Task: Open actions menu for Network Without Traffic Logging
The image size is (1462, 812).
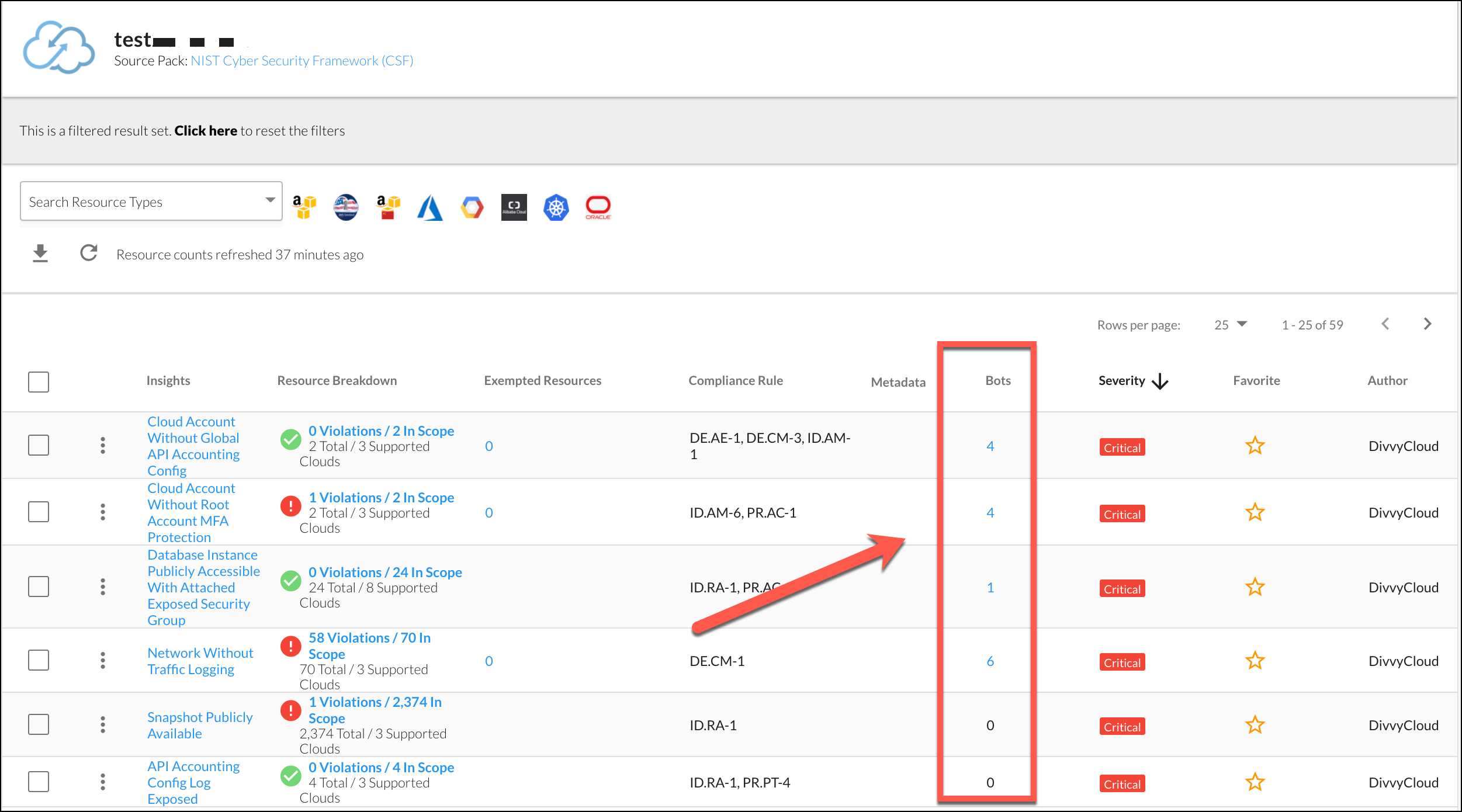Action: coord(103,661)
